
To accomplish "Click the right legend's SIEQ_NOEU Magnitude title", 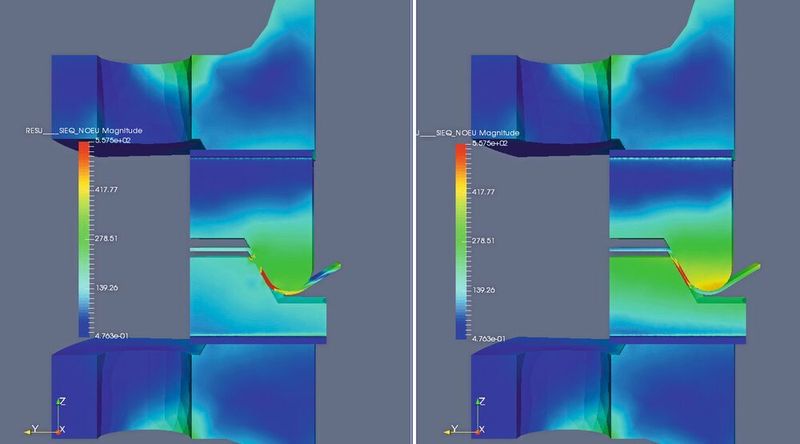I will 468,133.
